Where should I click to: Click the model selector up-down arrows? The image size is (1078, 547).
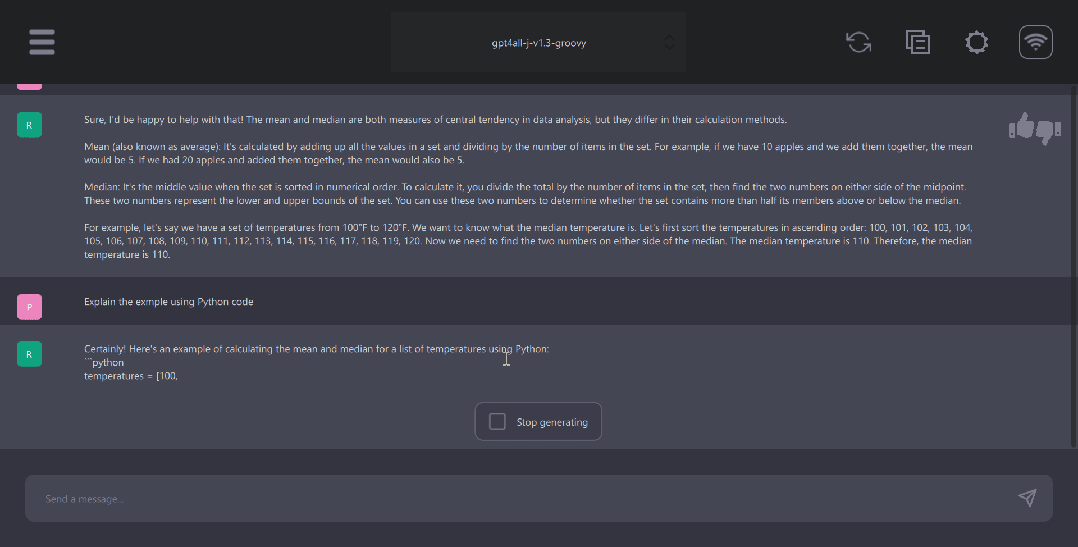coord(669,43)
